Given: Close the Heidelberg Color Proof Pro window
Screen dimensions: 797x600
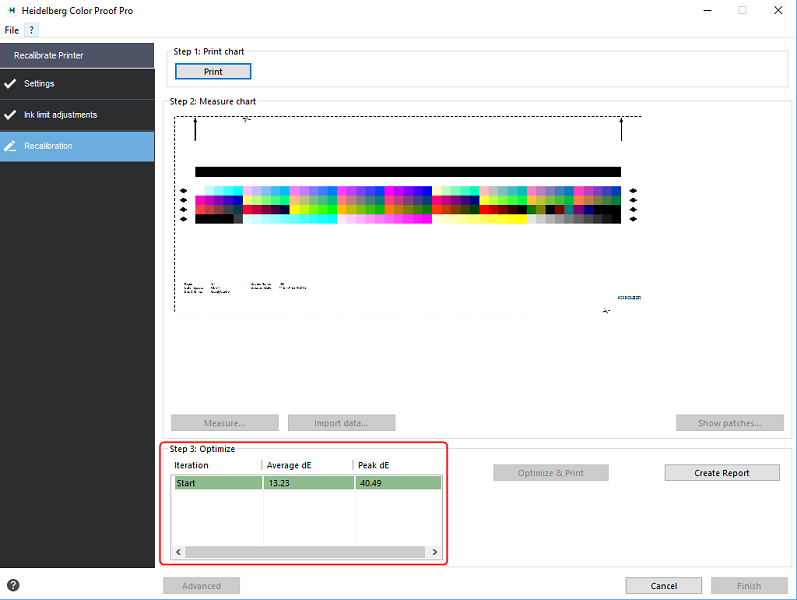Looking at the screenshot, I should tap(778, 10).
